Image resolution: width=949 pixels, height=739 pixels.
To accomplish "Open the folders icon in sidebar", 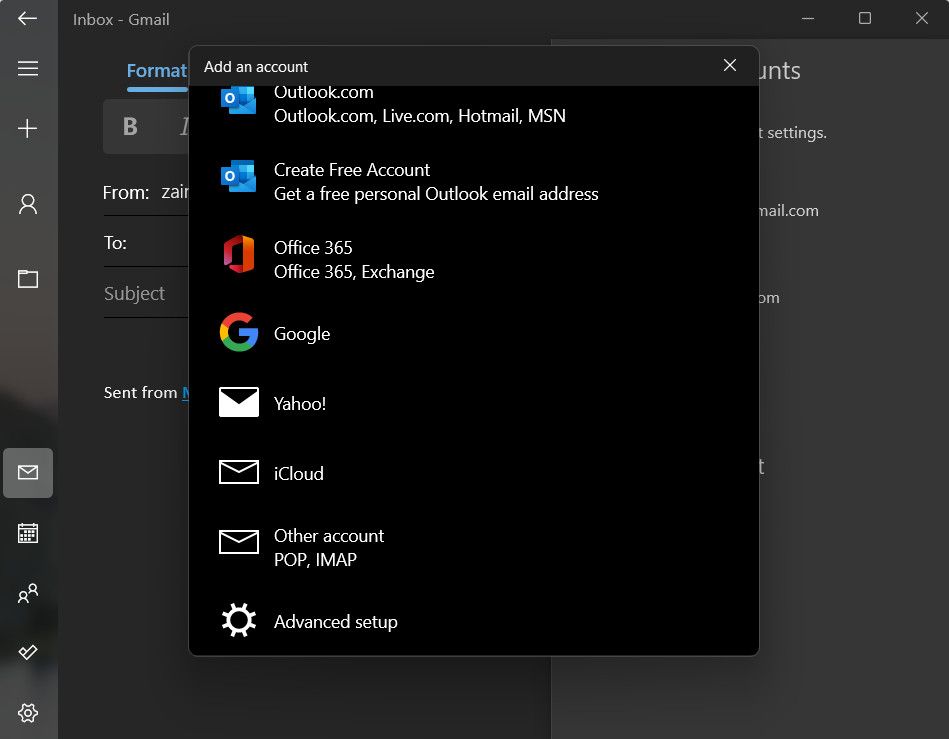I will (x=28, y=278).
